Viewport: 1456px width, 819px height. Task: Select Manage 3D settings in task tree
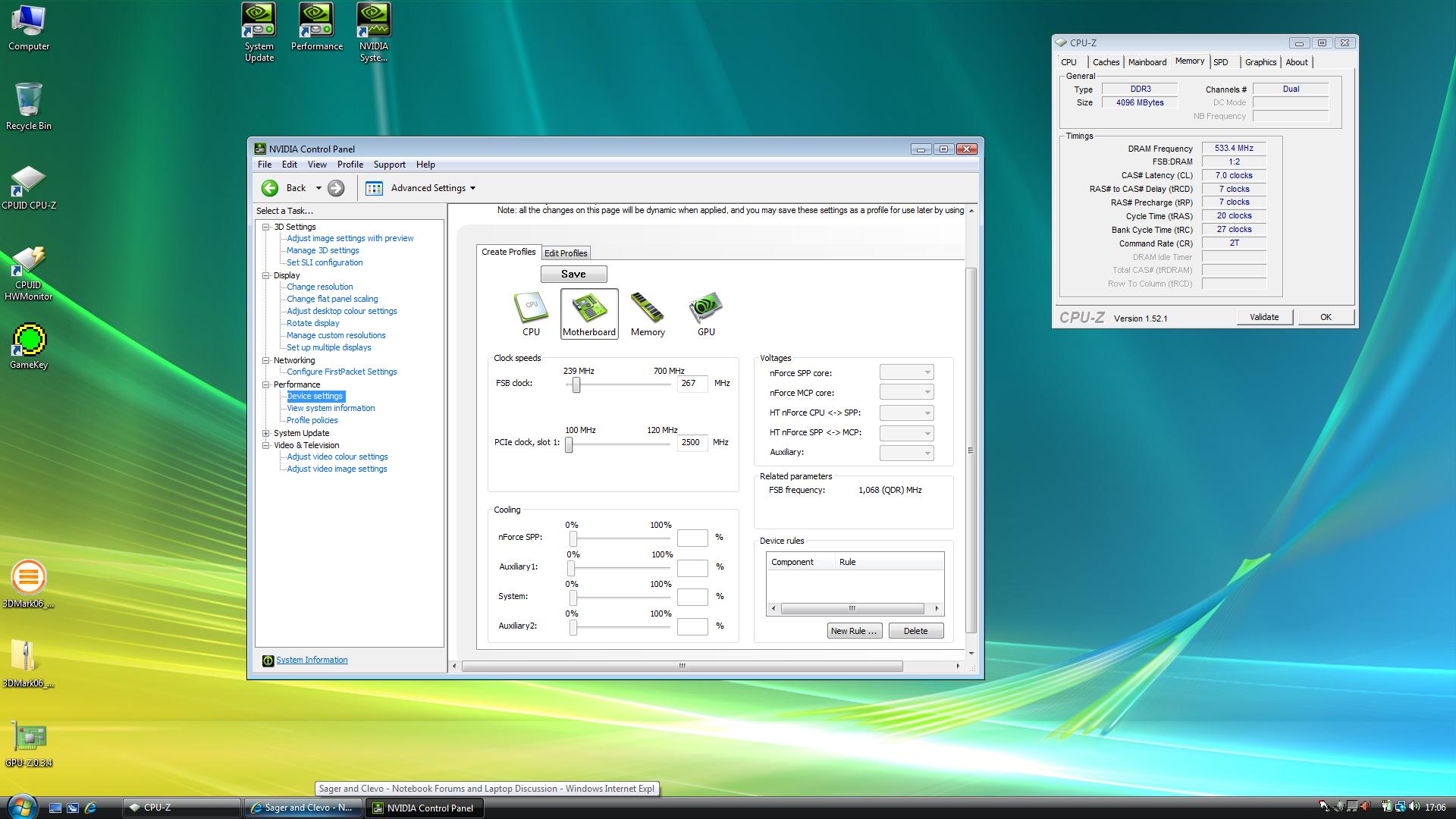tap(323, 251)
